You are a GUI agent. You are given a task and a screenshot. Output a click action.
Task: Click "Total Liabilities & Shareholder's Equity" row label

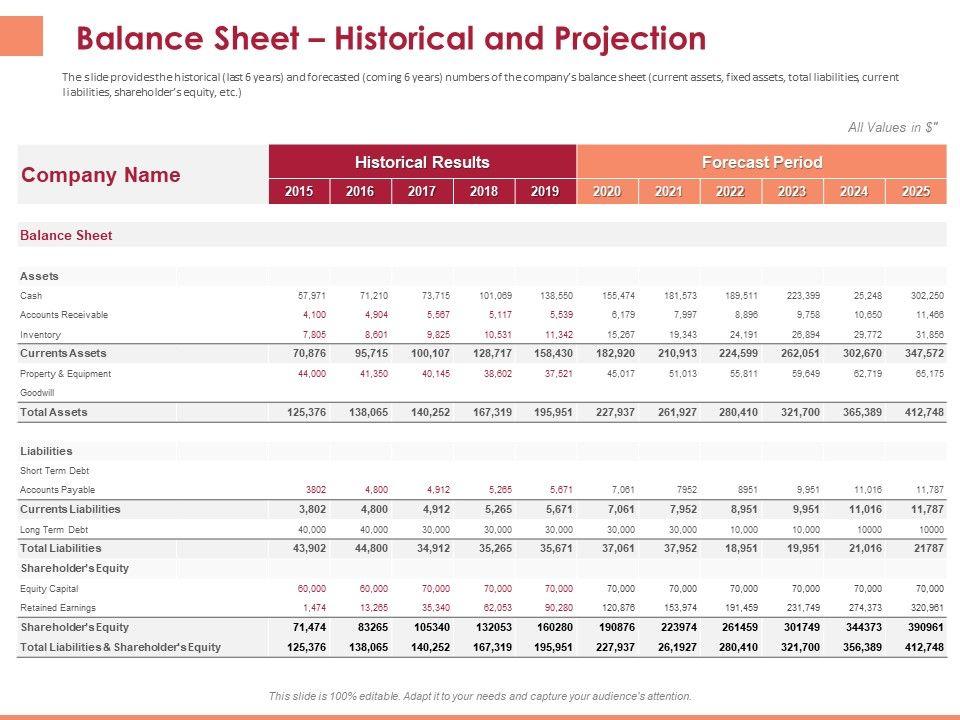pyautogui.click(x=120, y=647)
